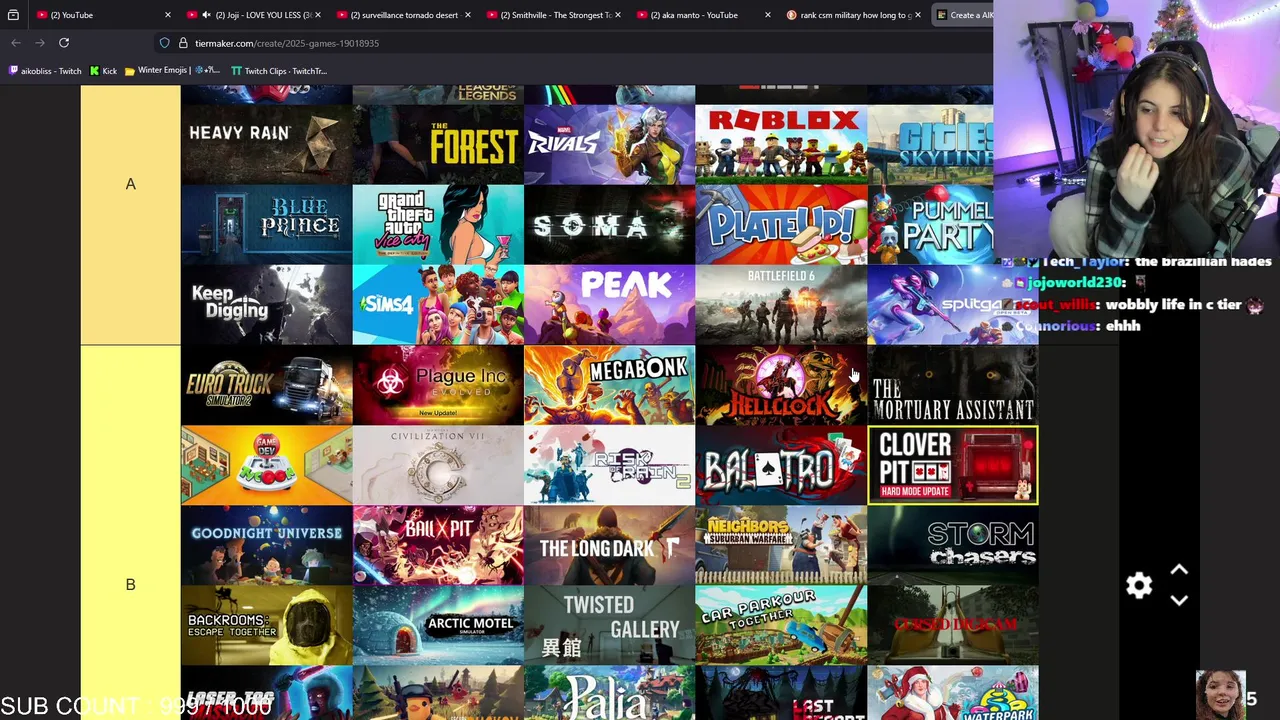
Task: Pick the Cities Skylines game tile
Action: 930,145
